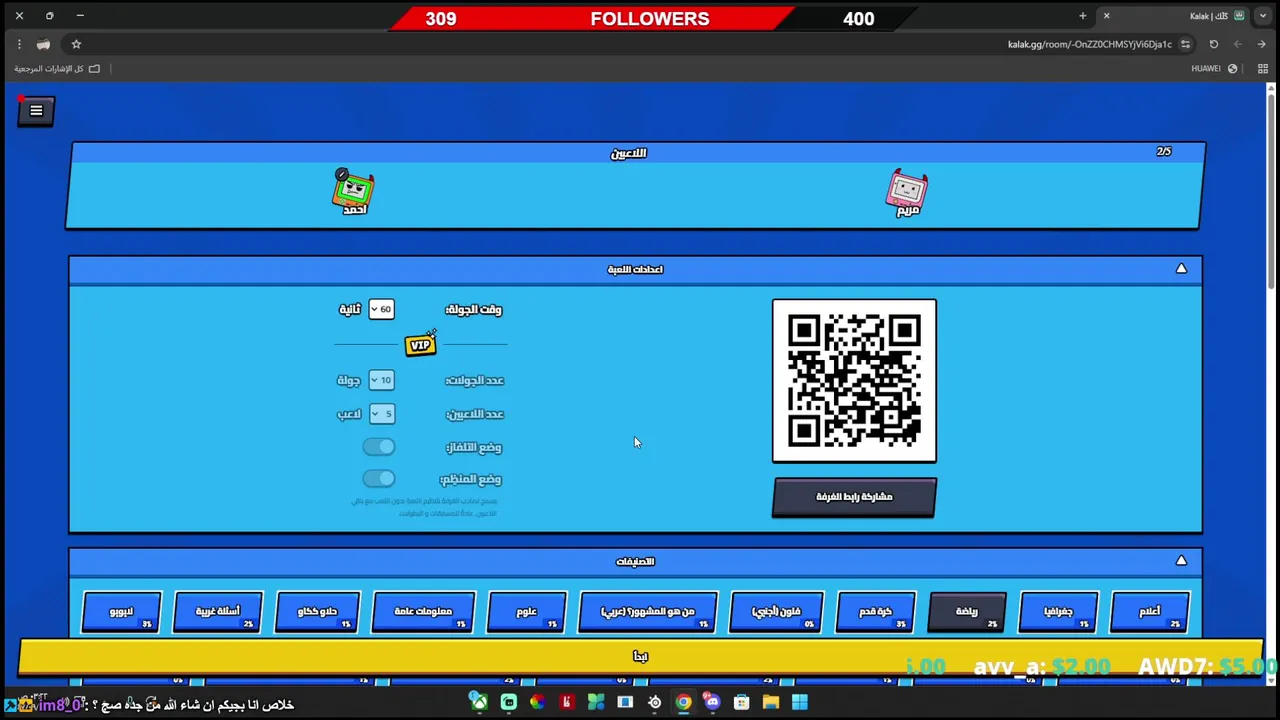Viewport: 1280px width, 720px height.
Task: Select the من هو المشهور؟ (عربي) category
Action: (648, 612)
